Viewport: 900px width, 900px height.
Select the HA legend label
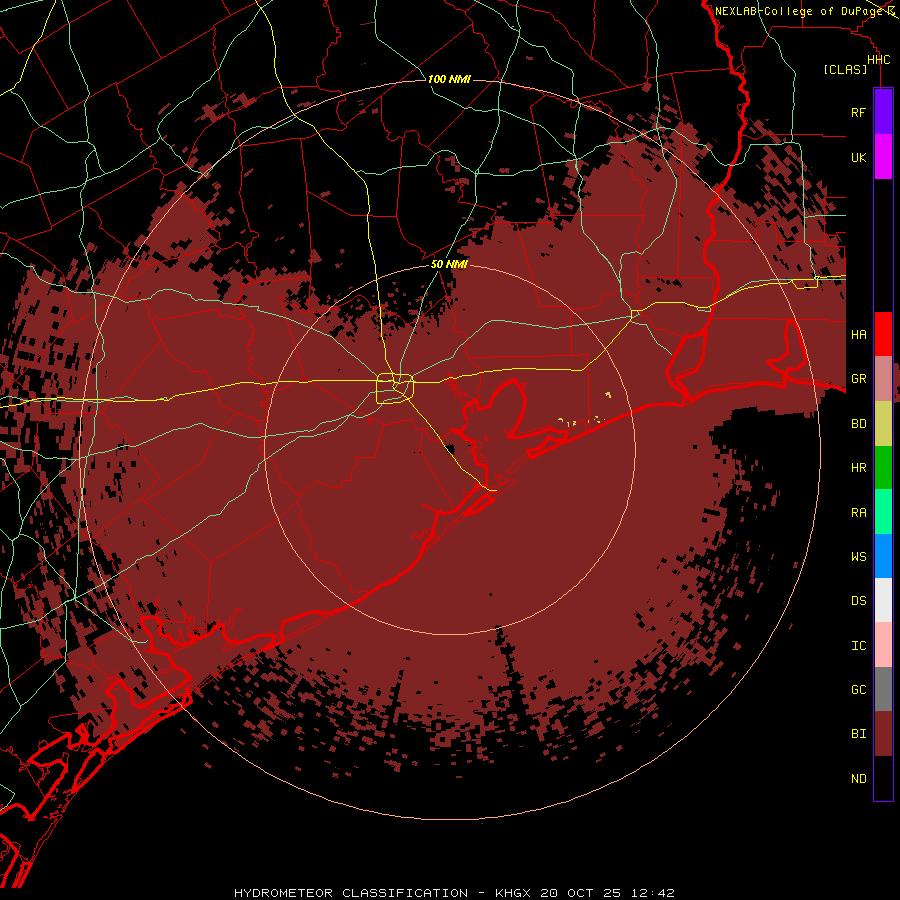858,334
